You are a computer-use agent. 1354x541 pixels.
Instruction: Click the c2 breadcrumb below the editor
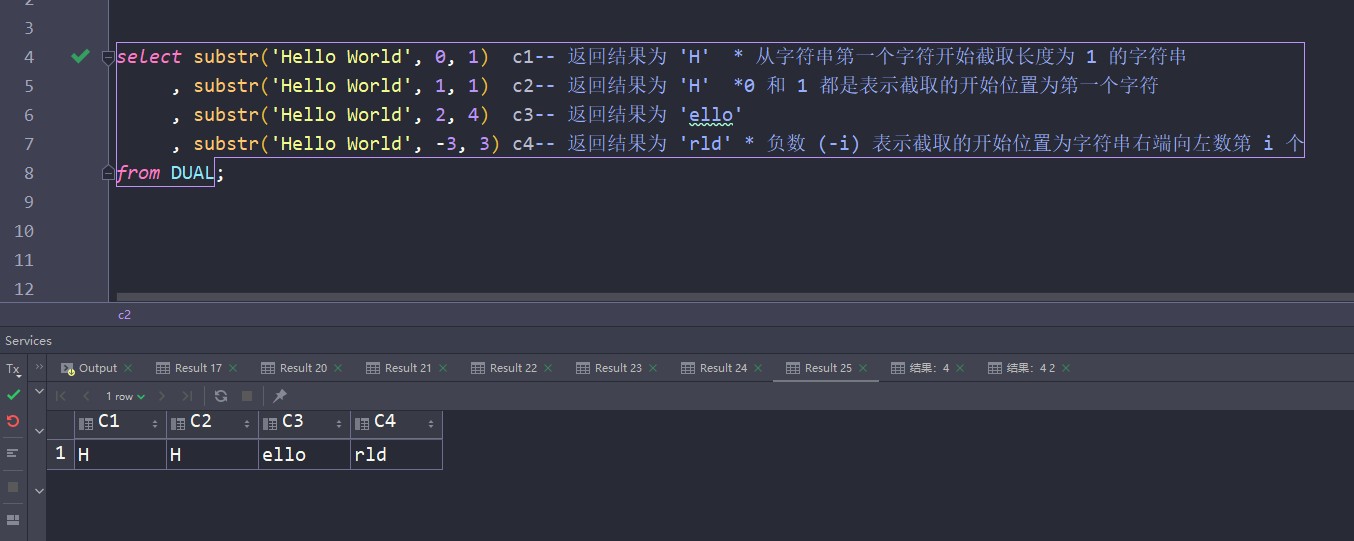[124, 315]
